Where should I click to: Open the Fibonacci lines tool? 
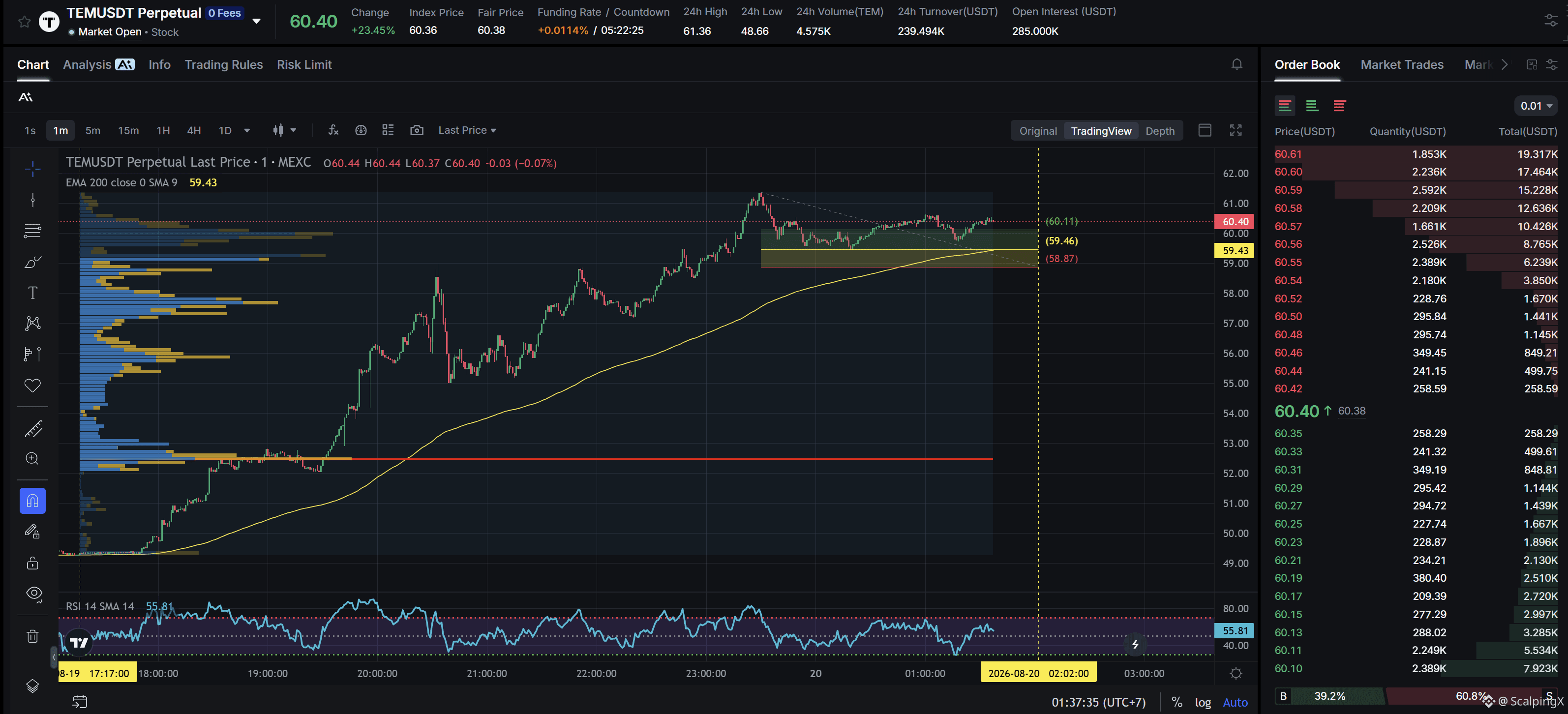33,231
